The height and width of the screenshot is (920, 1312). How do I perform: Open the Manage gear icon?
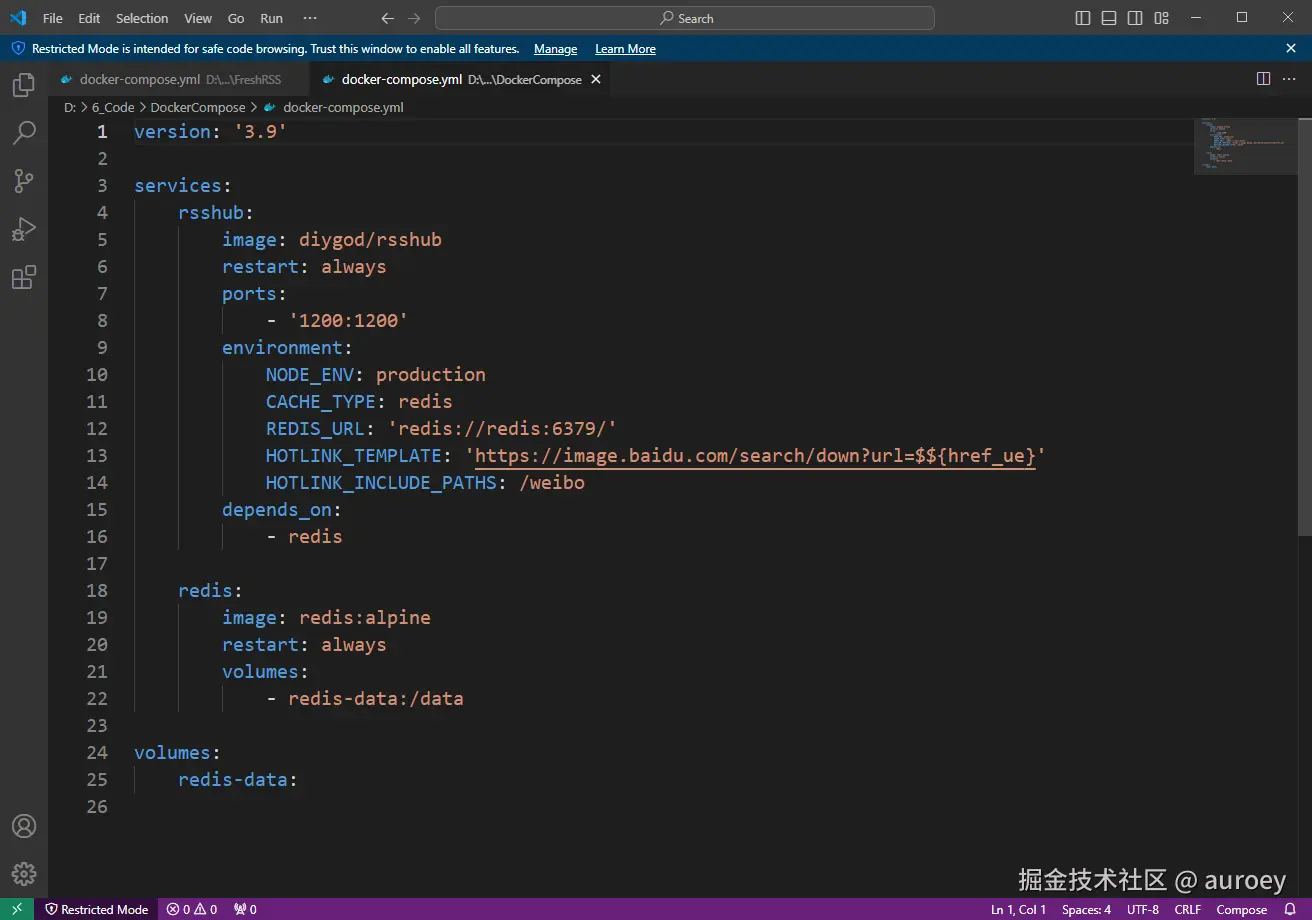tap(24, 874)
